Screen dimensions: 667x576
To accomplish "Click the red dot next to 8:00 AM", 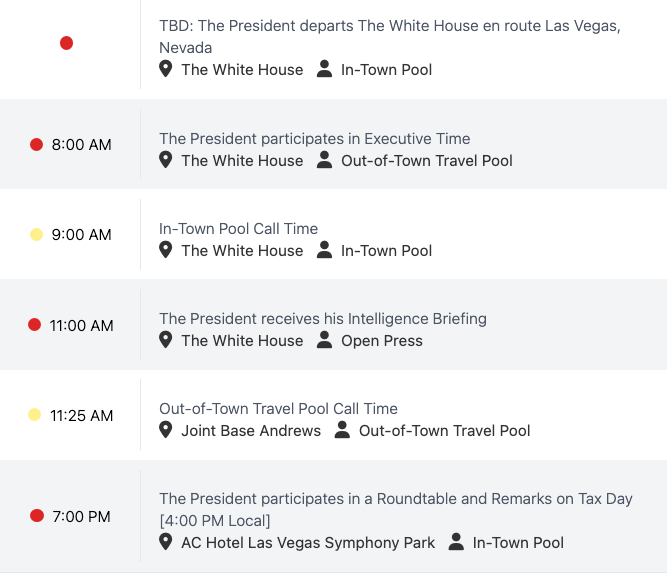I will pos(37,145).
